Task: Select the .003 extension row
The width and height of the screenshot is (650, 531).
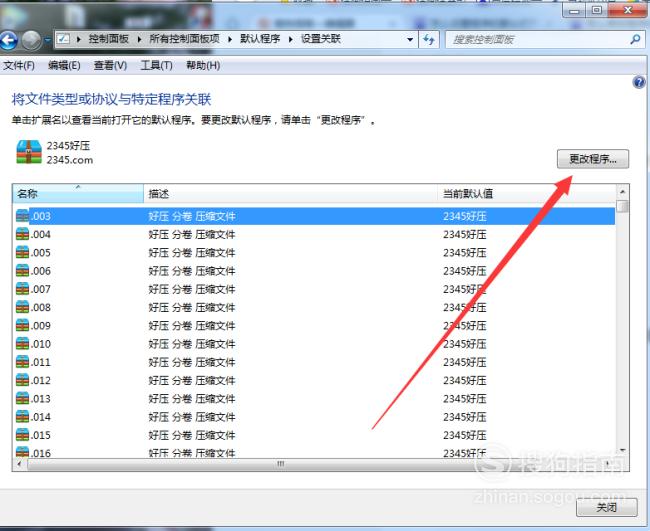Action: click(314, 216)
